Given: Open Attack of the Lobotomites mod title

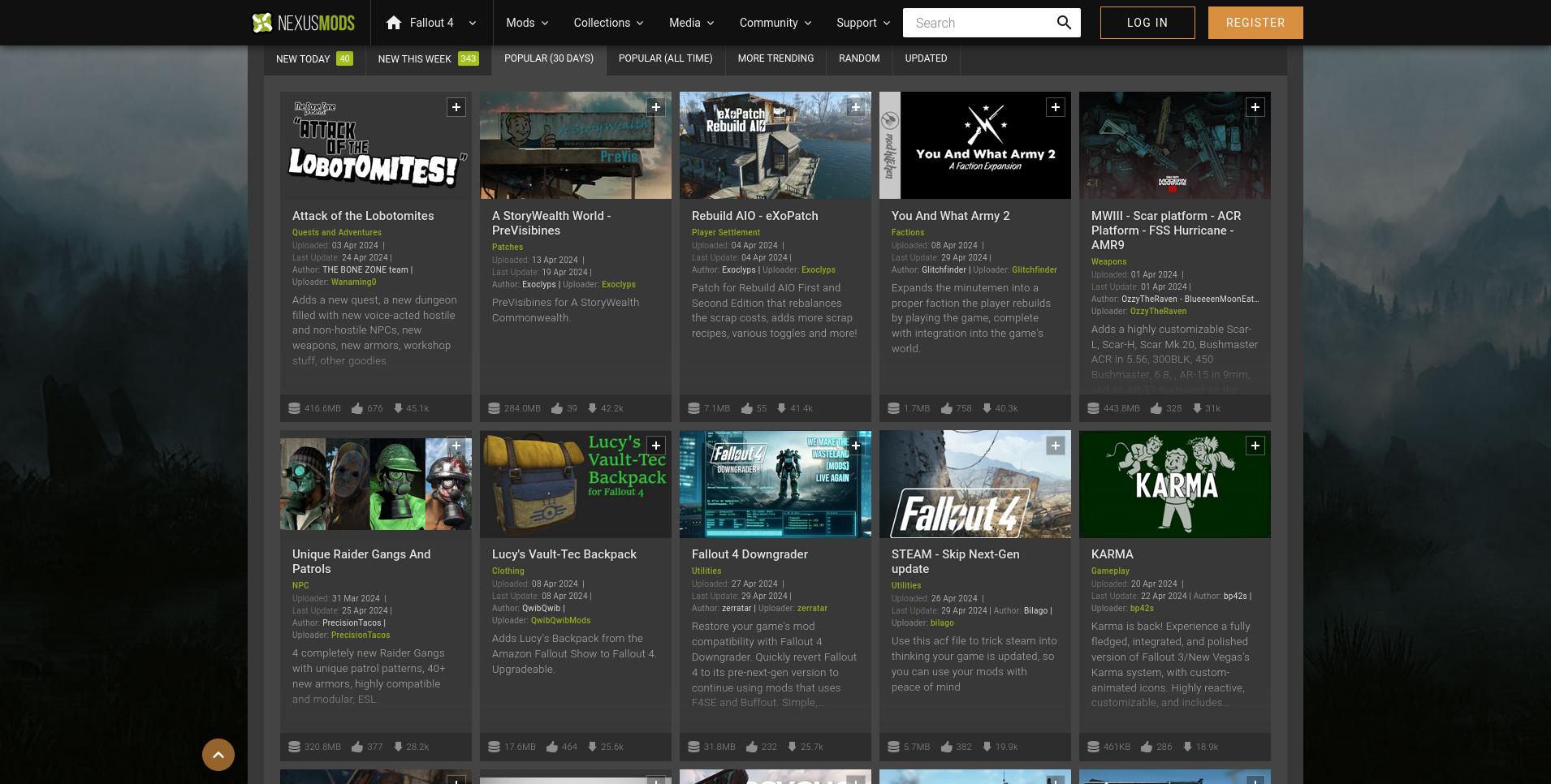Looking at the screenshot, I should [x=363, y=216].
